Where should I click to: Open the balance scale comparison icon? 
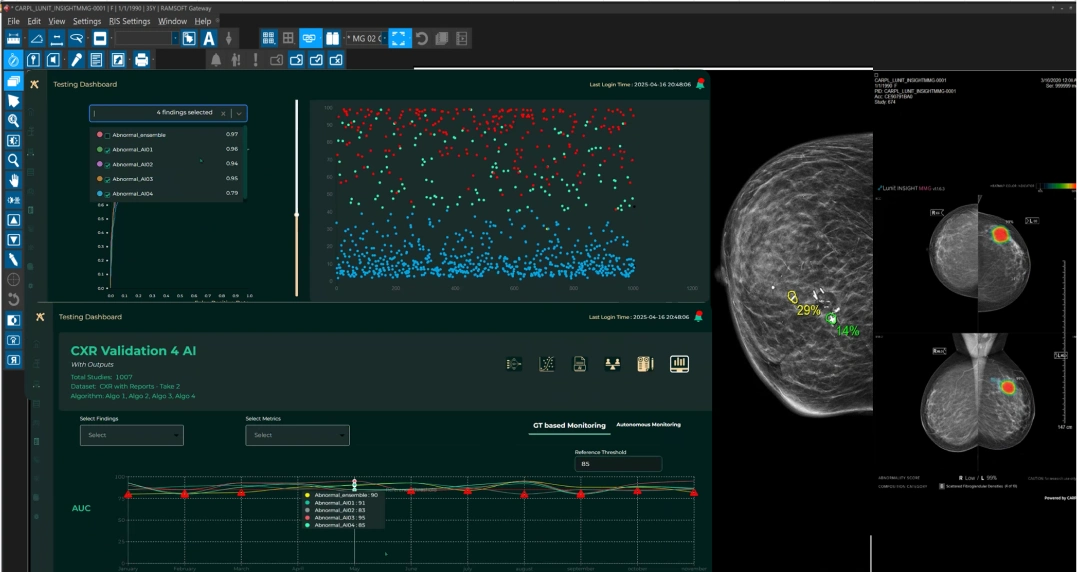(613, 364)
